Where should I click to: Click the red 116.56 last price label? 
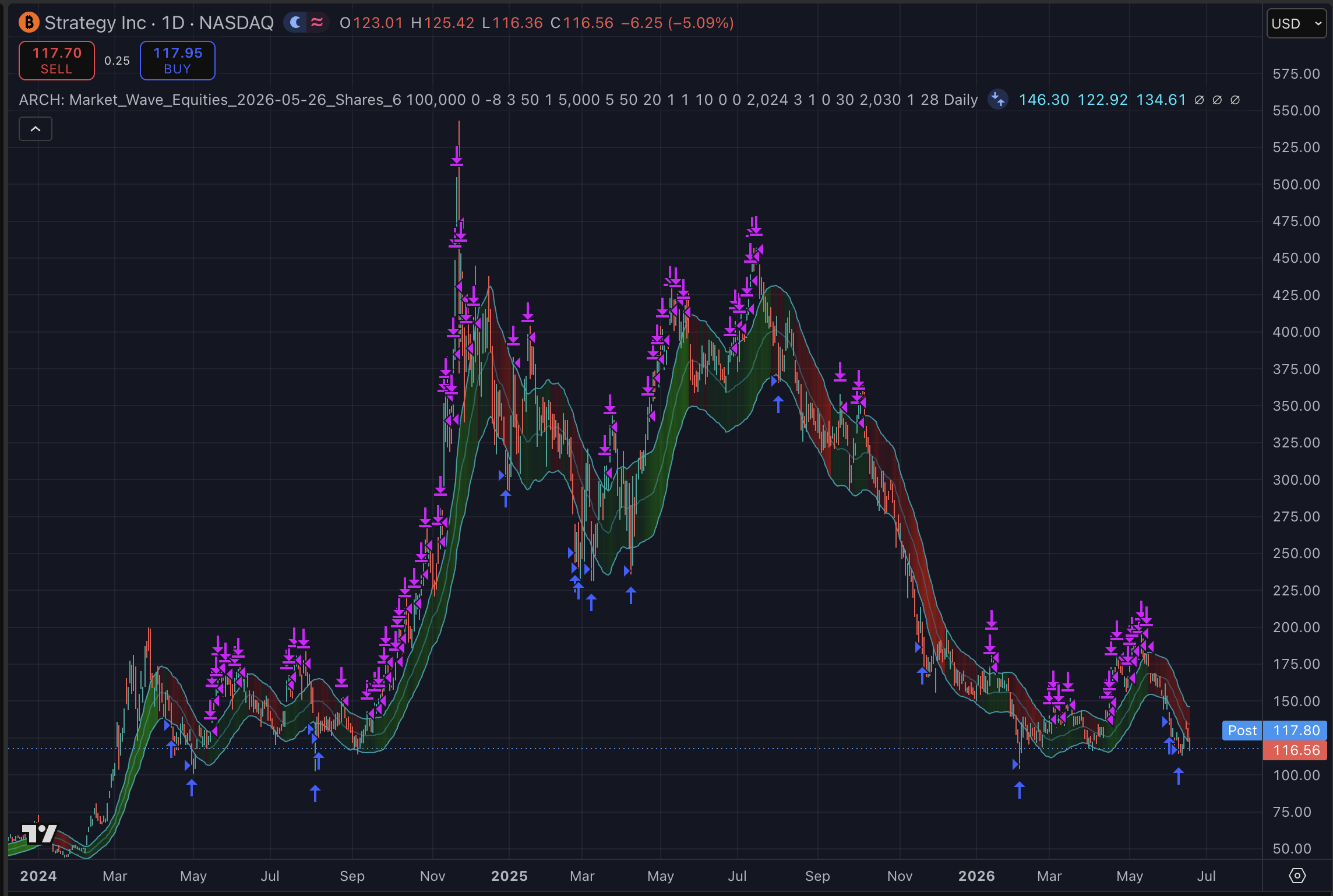point(1295,750)
